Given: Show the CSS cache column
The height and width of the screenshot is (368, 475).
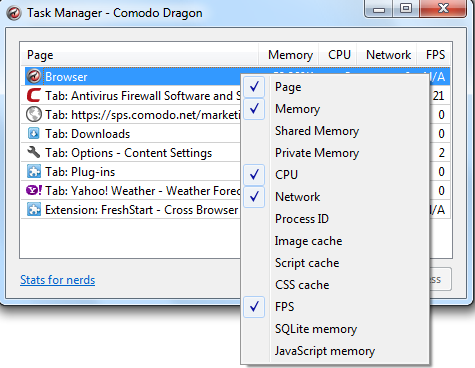Looking at the screenshot, I should 335,285.
